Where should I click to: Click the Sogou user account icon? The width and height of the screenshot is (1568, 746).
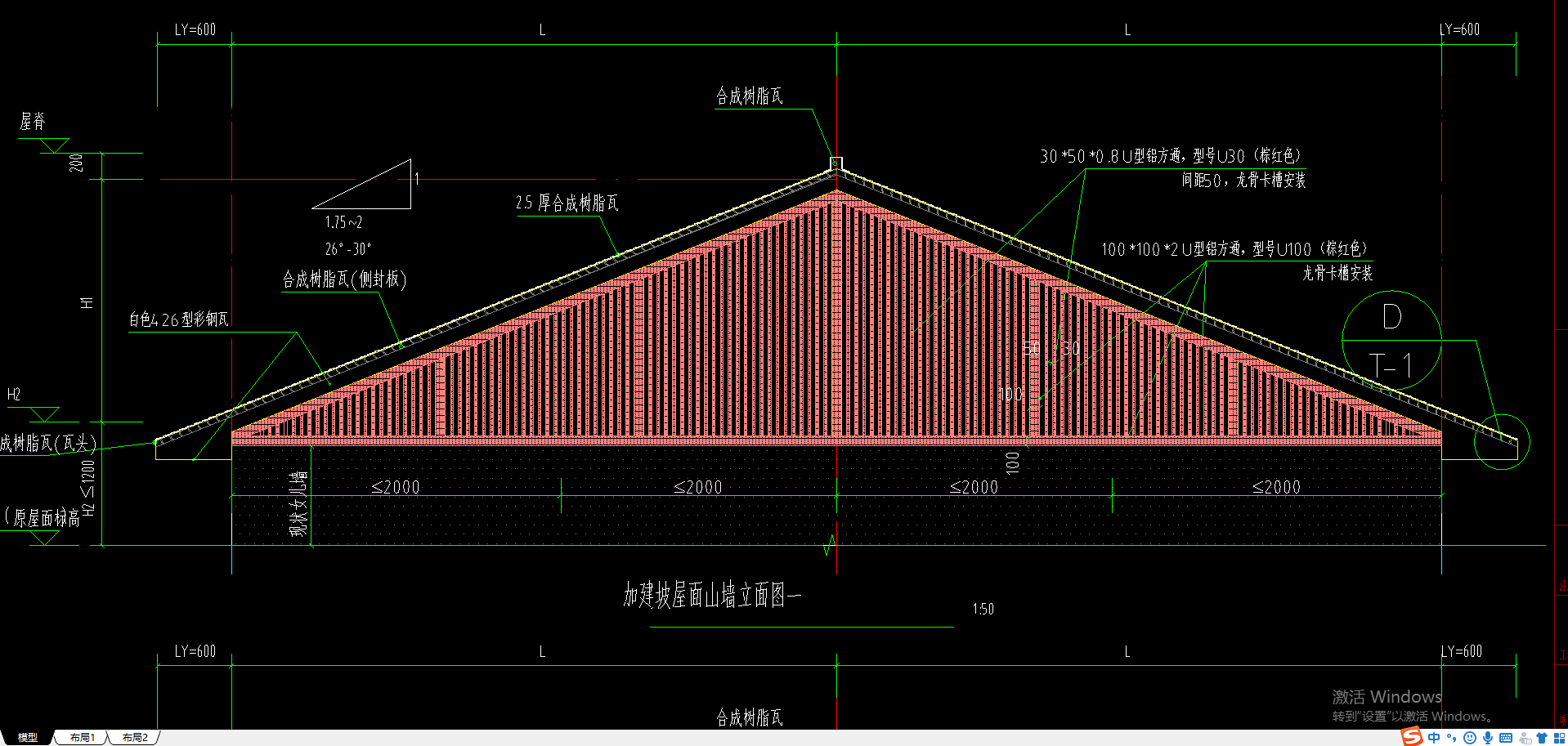(1525, 738)
